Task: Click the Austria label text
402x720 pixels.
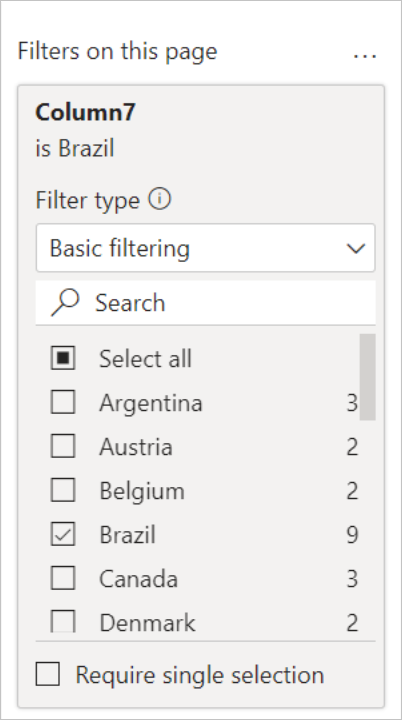Action: (x=136, y=447)
